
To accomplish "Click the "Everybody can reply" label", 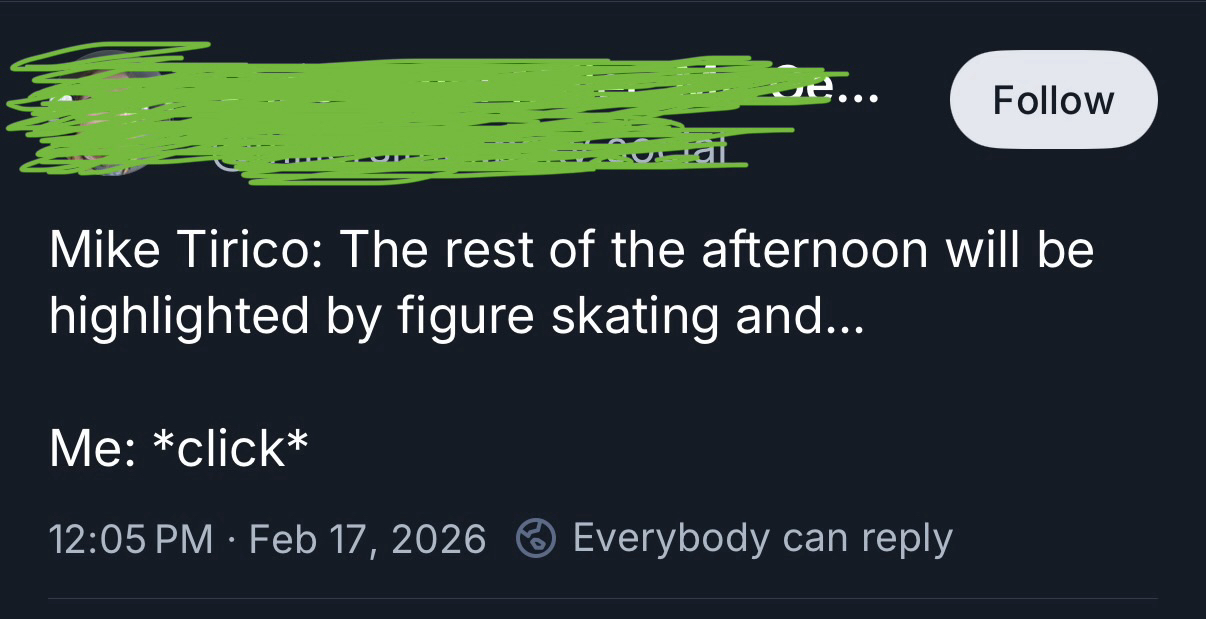I will pyautogui.click(x=762, y=539).
